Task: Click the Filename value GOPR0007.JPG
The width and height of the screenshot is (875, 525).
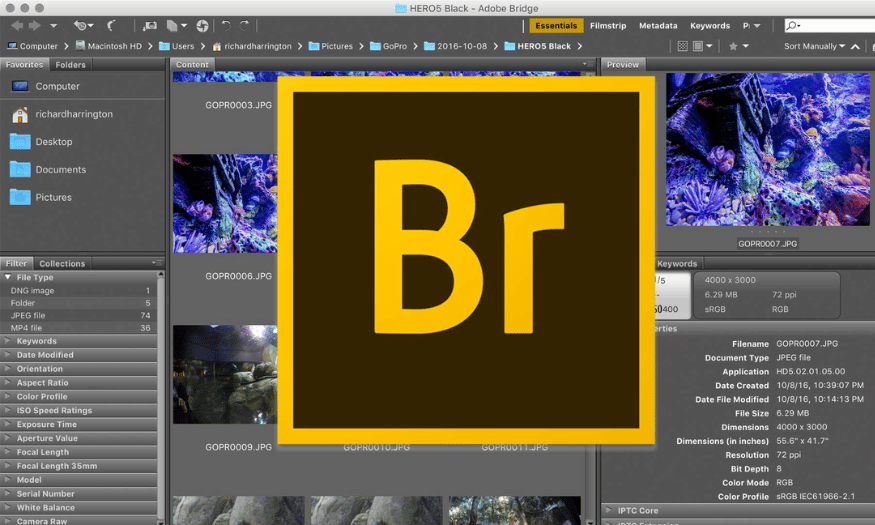Action: pos(807,344)
